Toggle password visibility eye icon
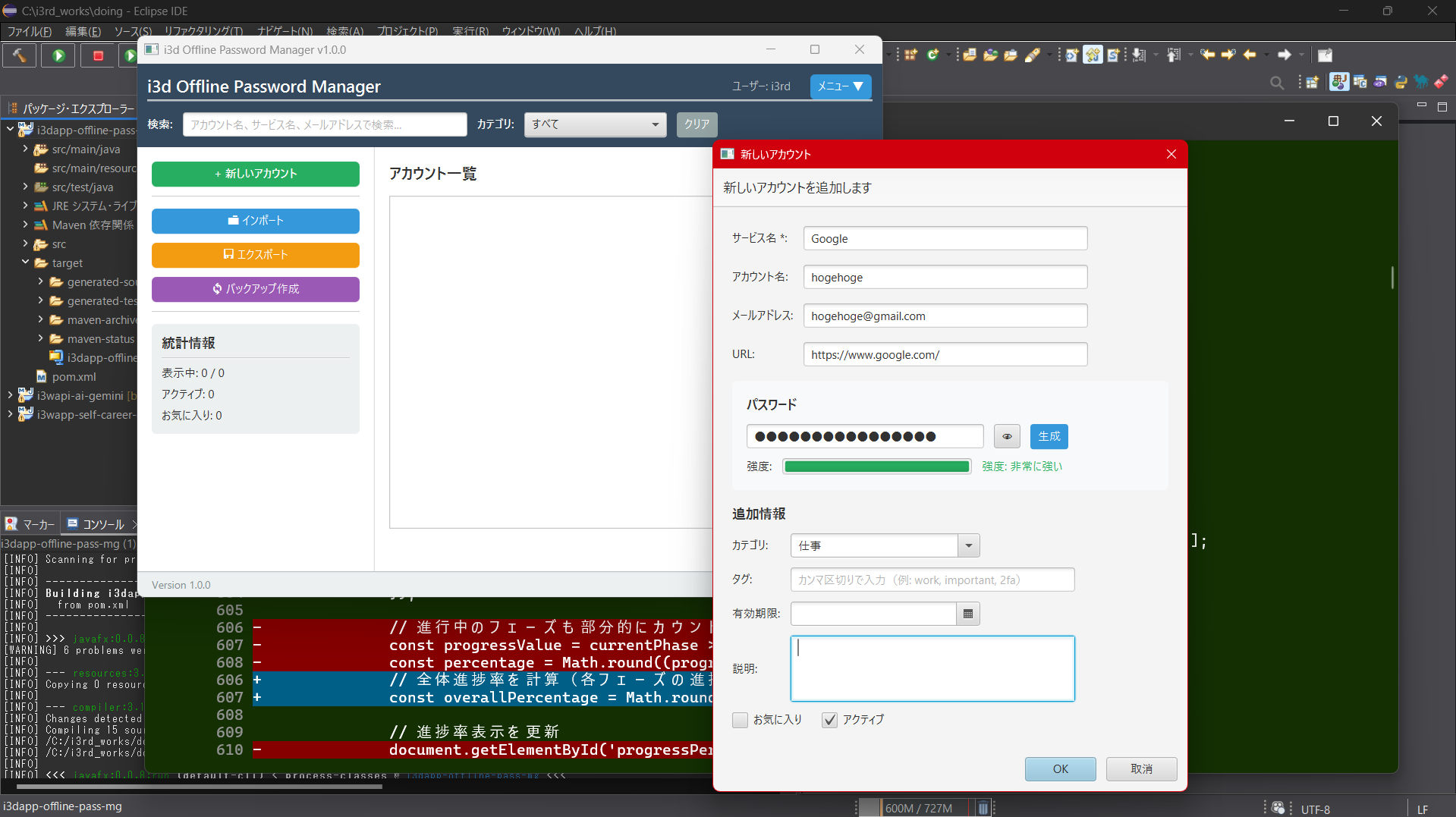The width and height of the screenshot is (1456, 817). click(x=1007, y=436)
